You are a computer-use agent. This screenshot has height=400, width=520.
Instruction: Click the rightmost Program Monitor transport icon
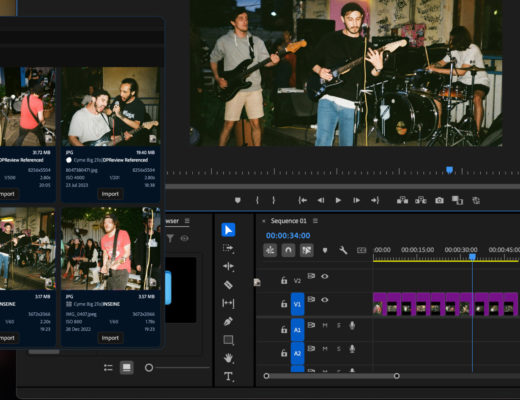coord(476,200)
